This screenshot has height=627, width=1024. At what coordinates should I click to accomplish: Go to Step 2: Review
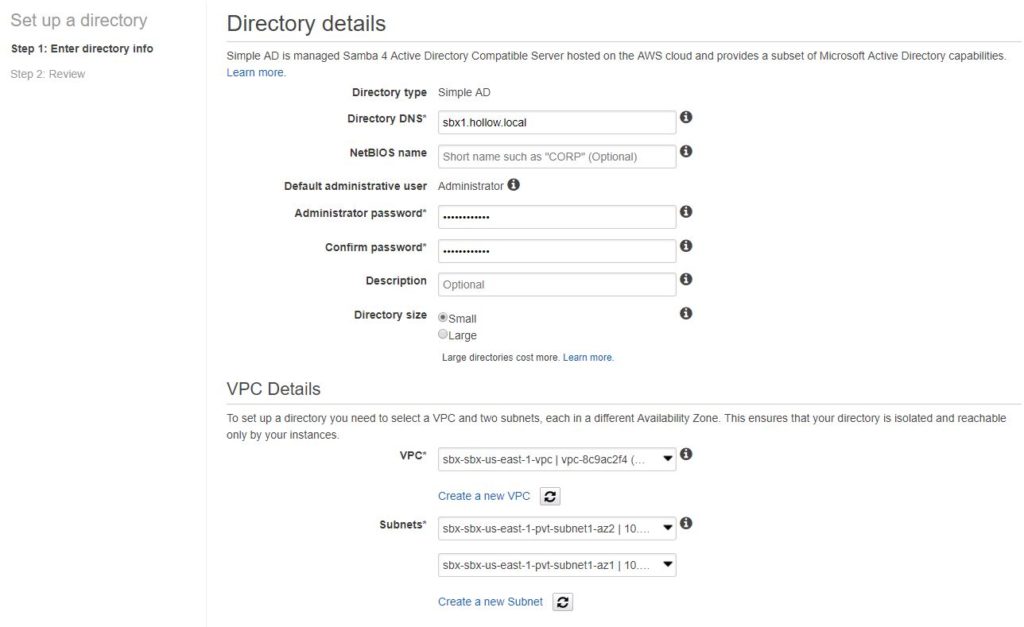coord(48,74)
